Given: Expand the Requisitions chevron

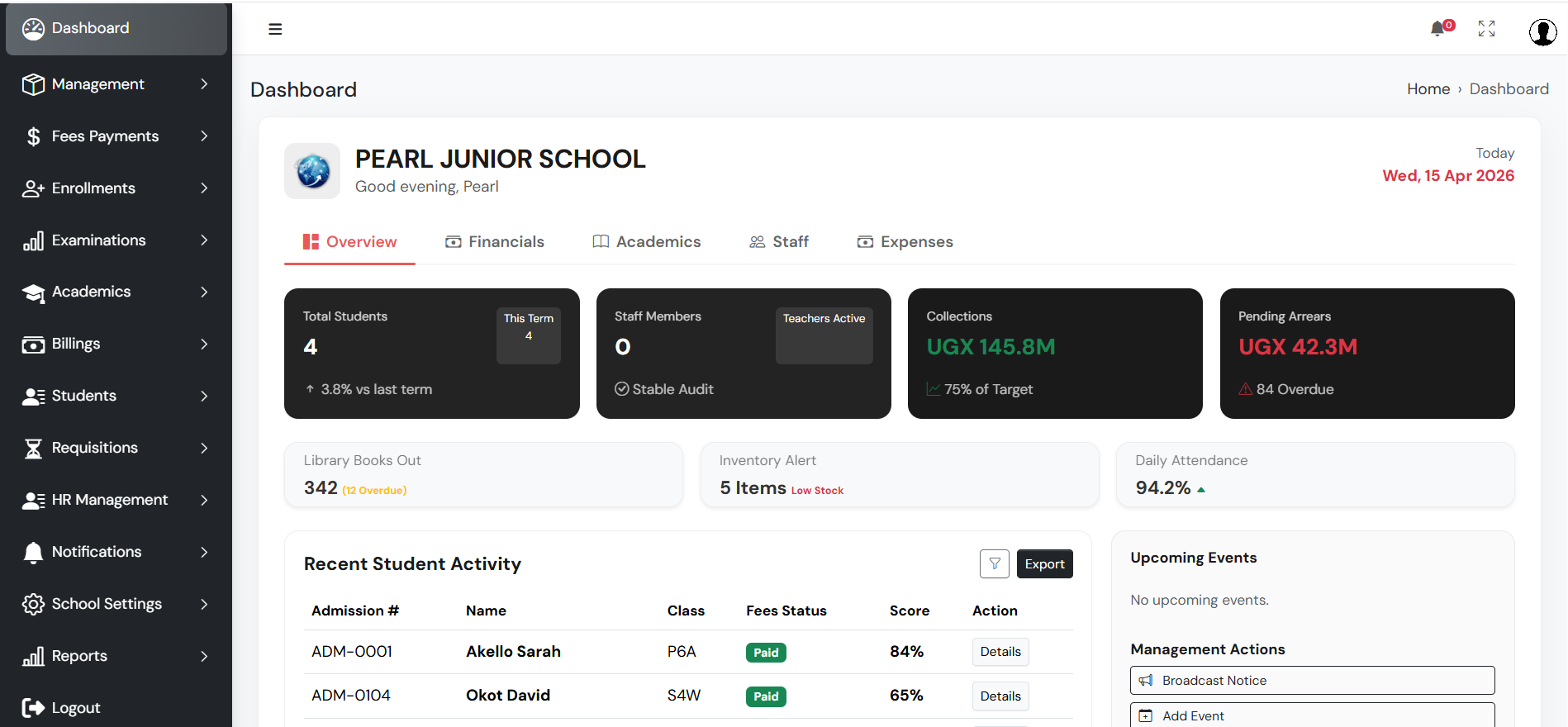Looking at the screenshot, I should [204, 449].
